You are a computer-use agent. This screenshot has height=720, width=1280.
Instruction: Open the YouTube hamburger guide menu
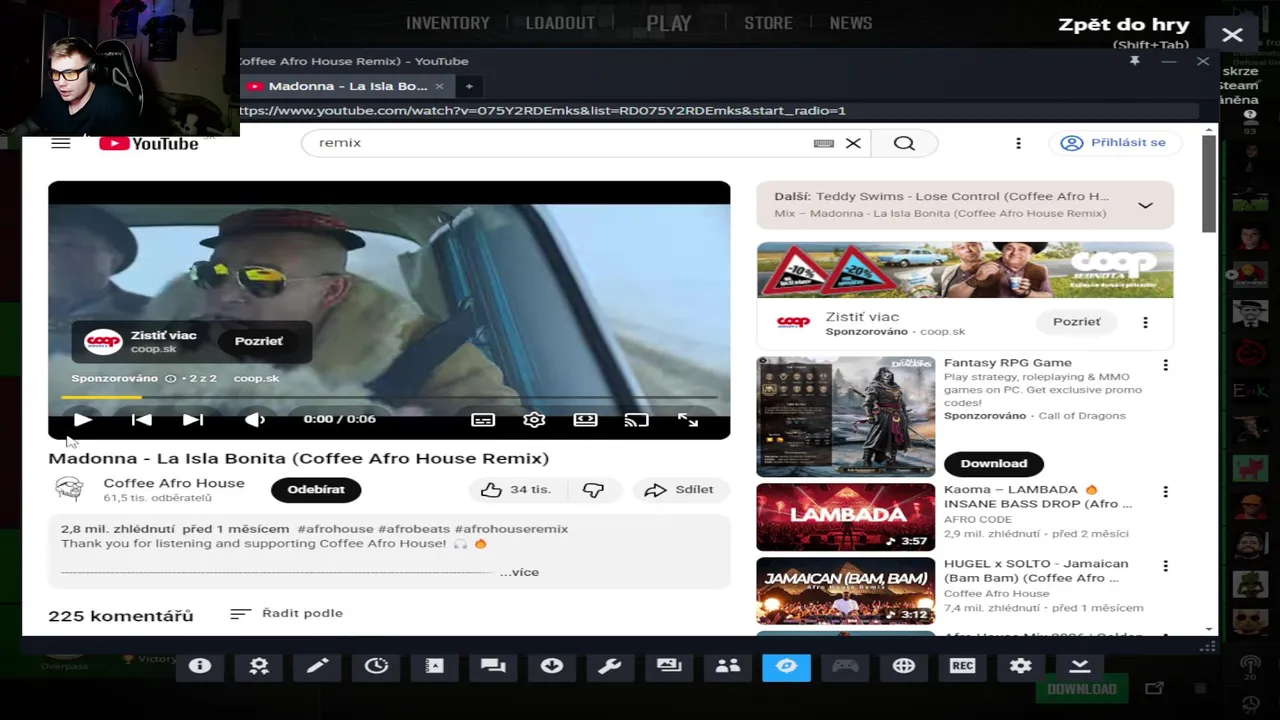61,143
